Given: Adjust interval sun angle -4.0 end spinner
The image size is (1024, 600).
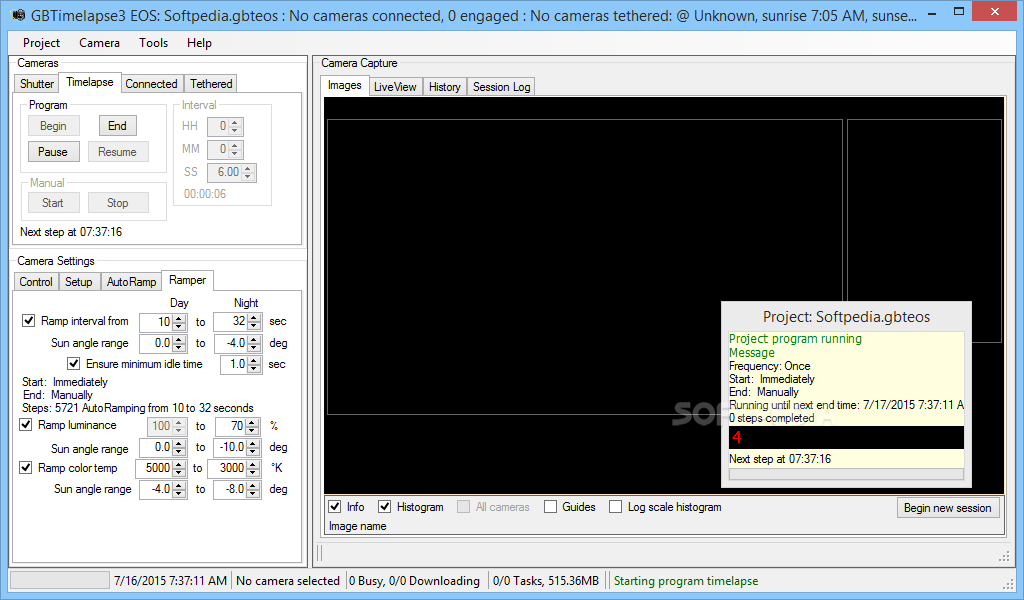Looking at the screenshot, I should (238, 343).
